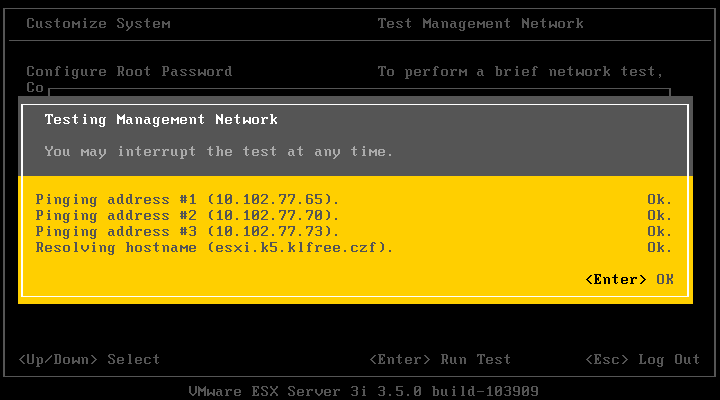Click the Resolving hostname esxi.k5.klfree.czf line
Viewport: 720px width, 400px height.
(214, 248)
